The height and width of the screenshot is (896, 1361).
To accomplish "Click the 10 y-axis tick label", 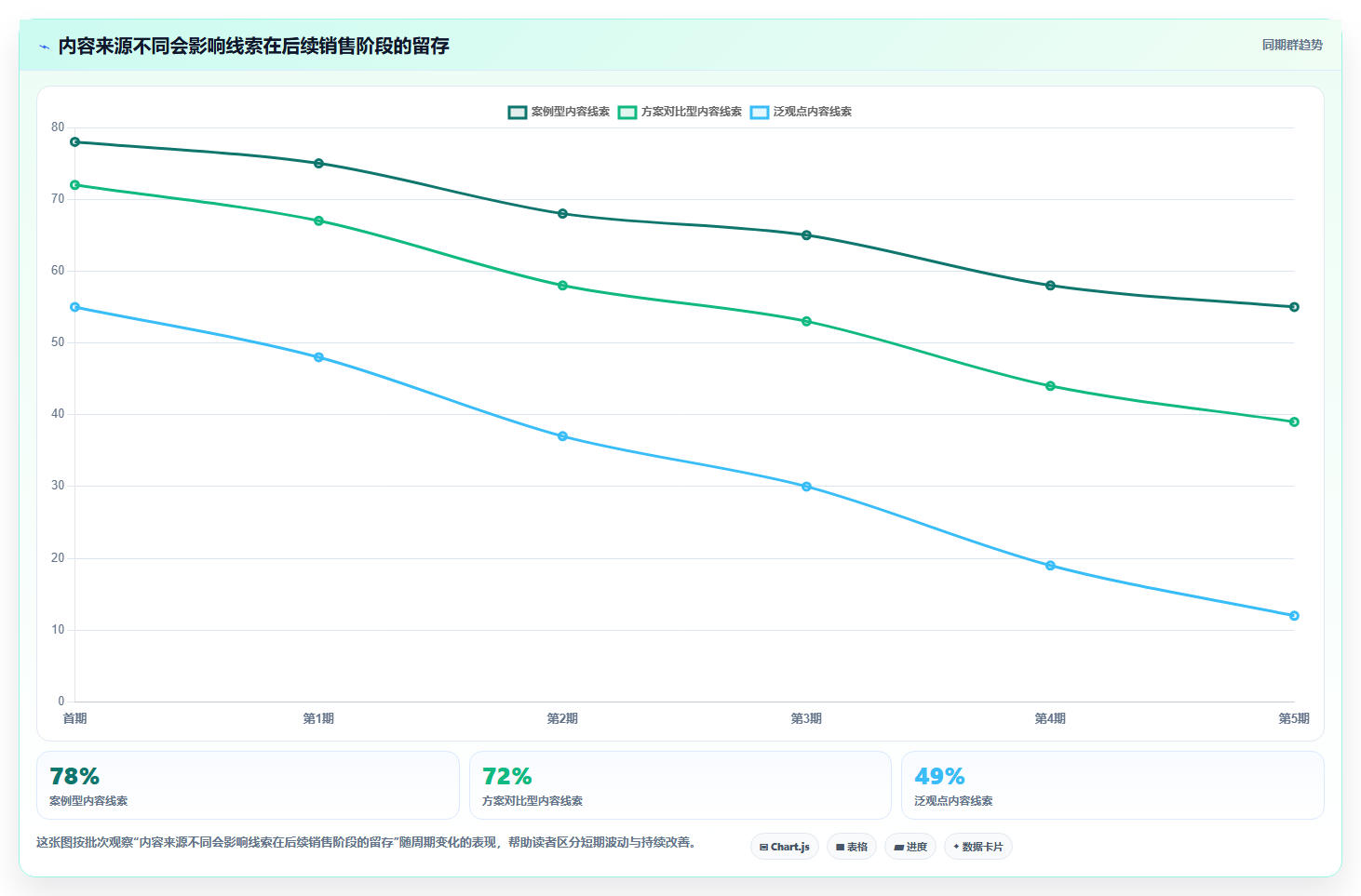I will point(58,630).
